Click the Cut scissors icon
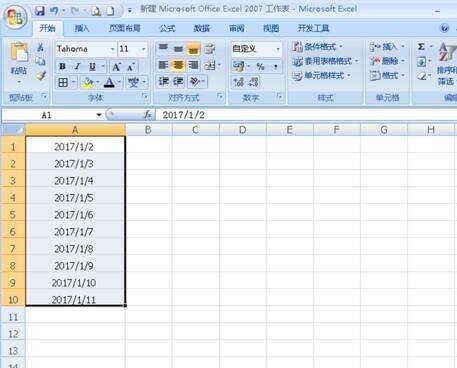The image size is (457, 368). pos(40,48)
